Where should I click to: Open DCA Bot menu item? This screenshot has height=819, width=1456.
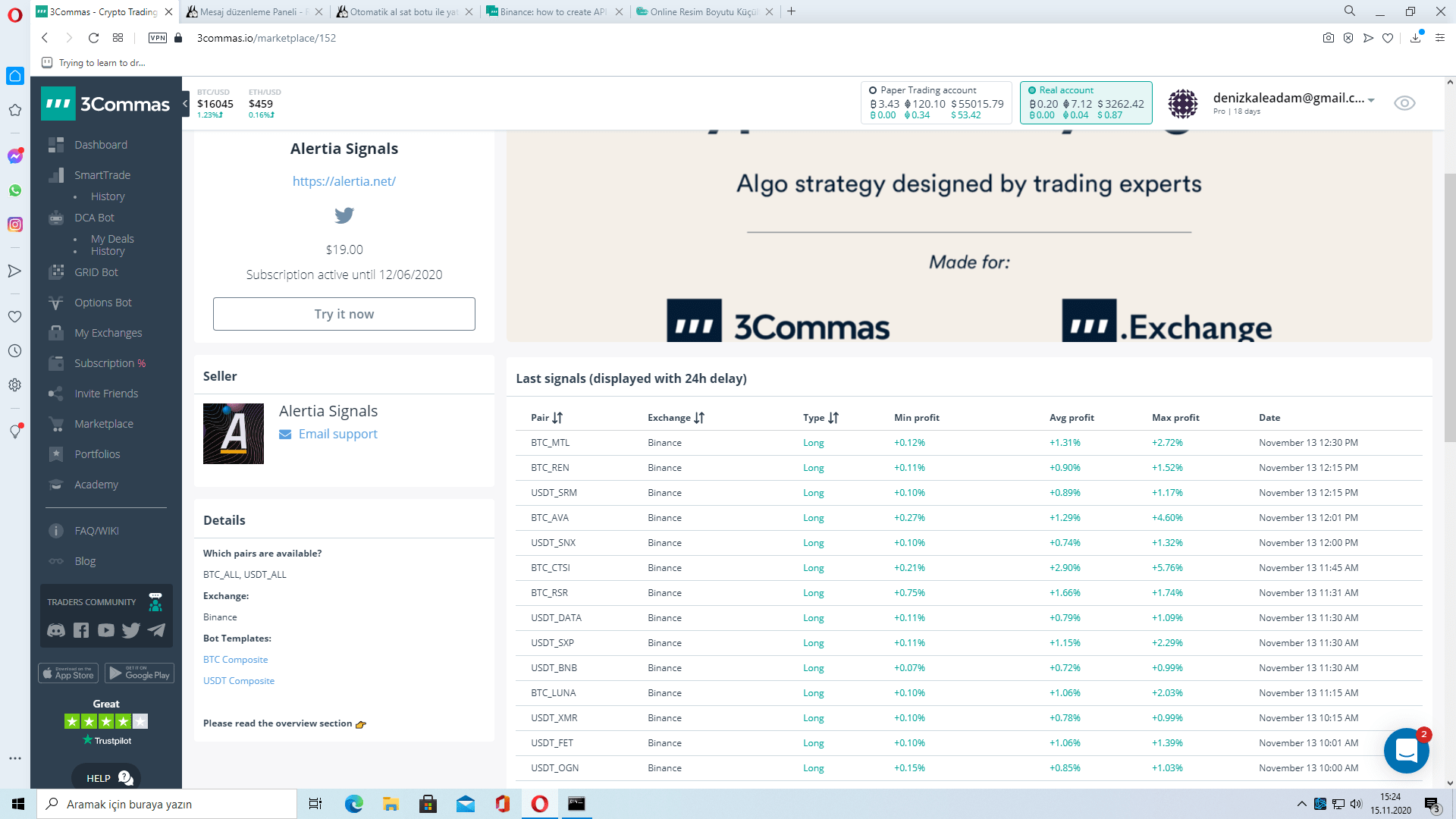94,218
